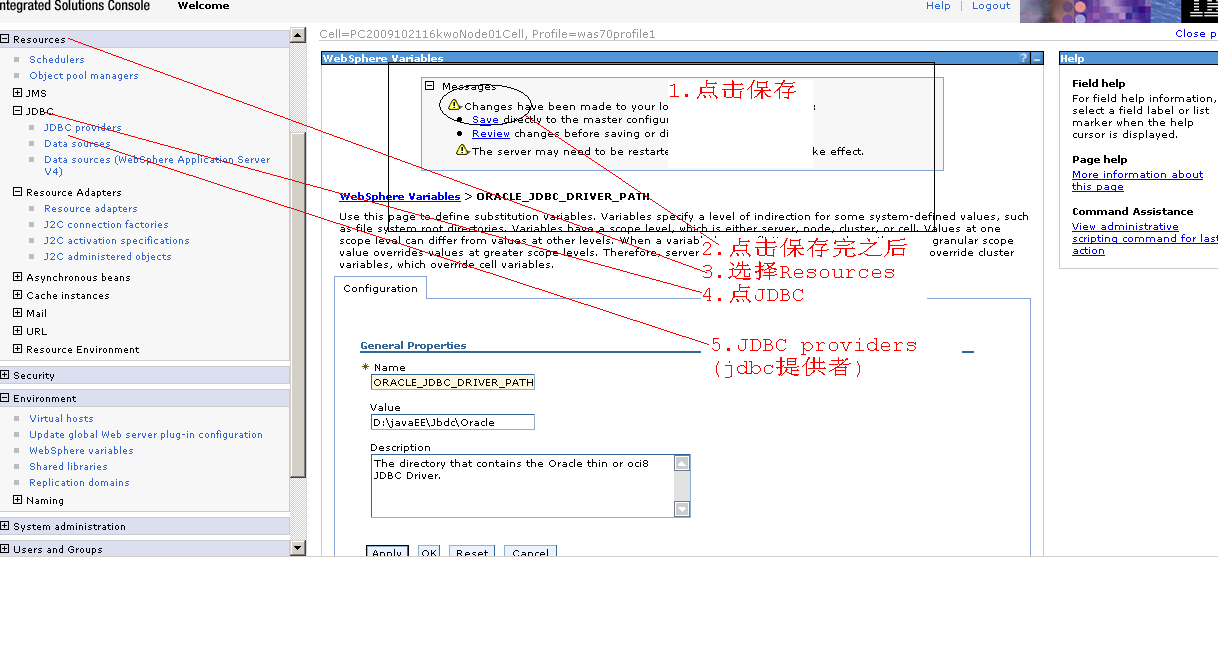The image size is (1218, 647).
Task: Click inside the Name input field
Action: pos(450,382)
